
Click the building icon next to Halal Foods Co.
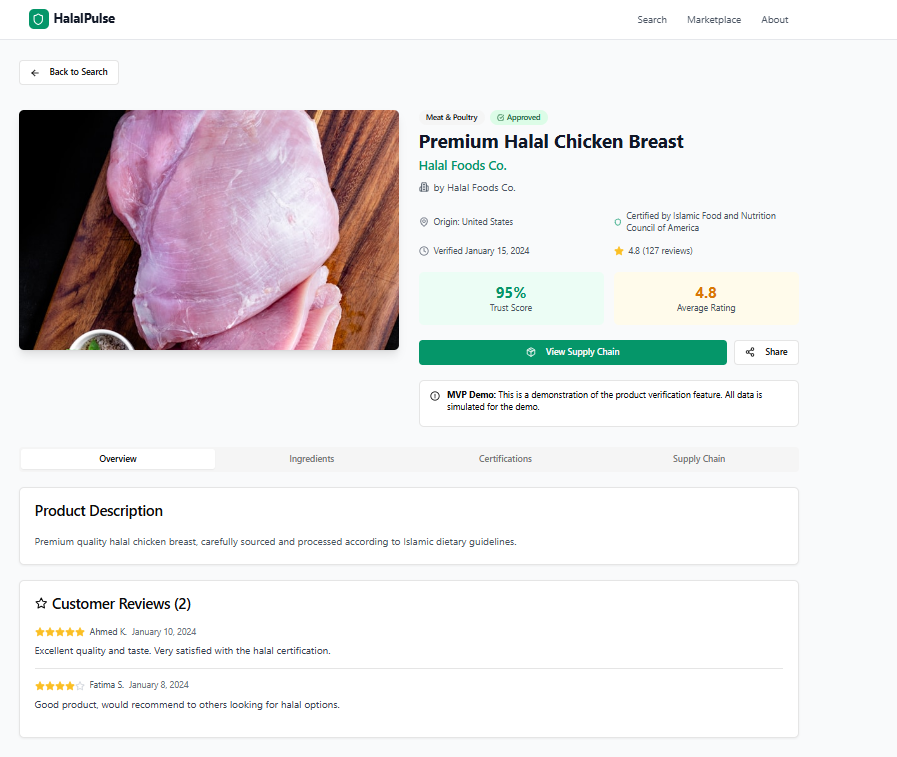pos(424,187)
